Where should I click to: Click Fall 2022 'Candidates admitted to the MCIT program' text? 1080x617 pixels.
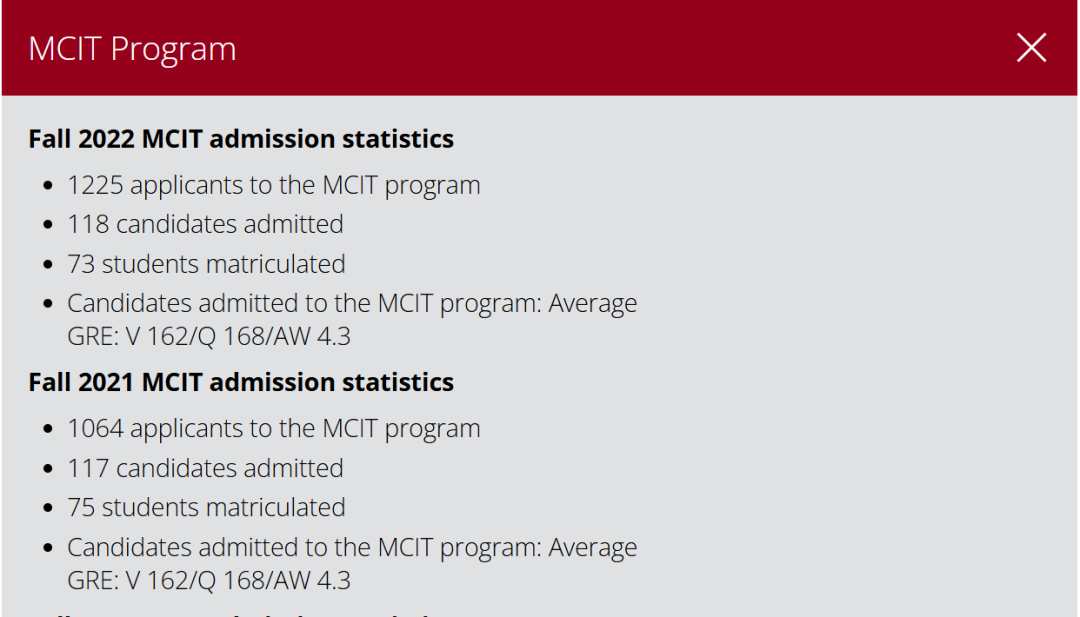[351, 303]
